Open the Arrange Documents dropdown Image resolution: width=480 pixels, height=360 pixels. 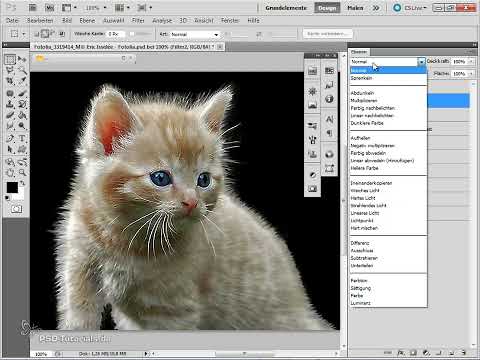(x=122, y=7)
